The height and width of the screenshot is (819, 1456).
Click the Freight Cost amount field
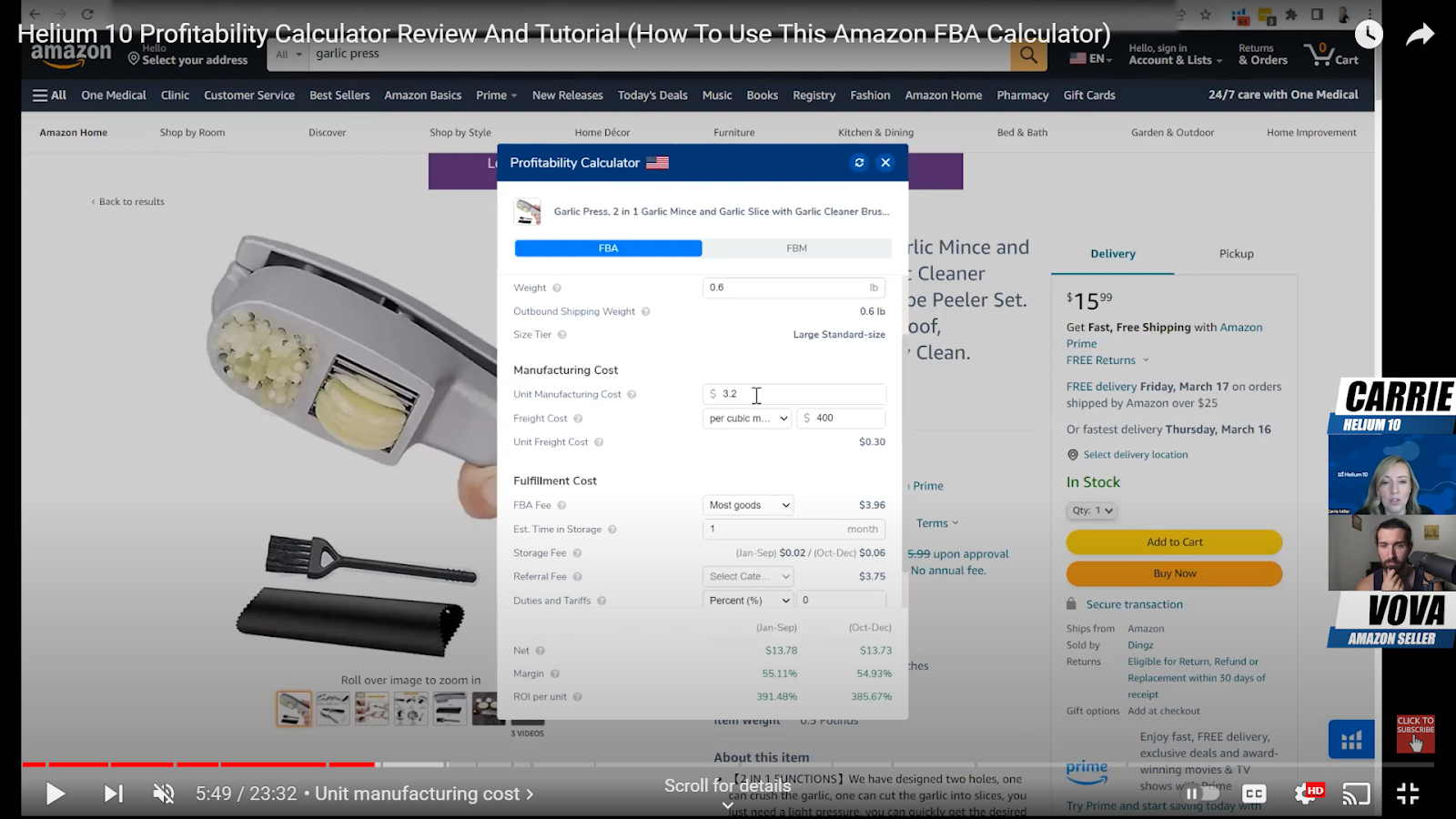pyautogui.click(x=841, y=419)
